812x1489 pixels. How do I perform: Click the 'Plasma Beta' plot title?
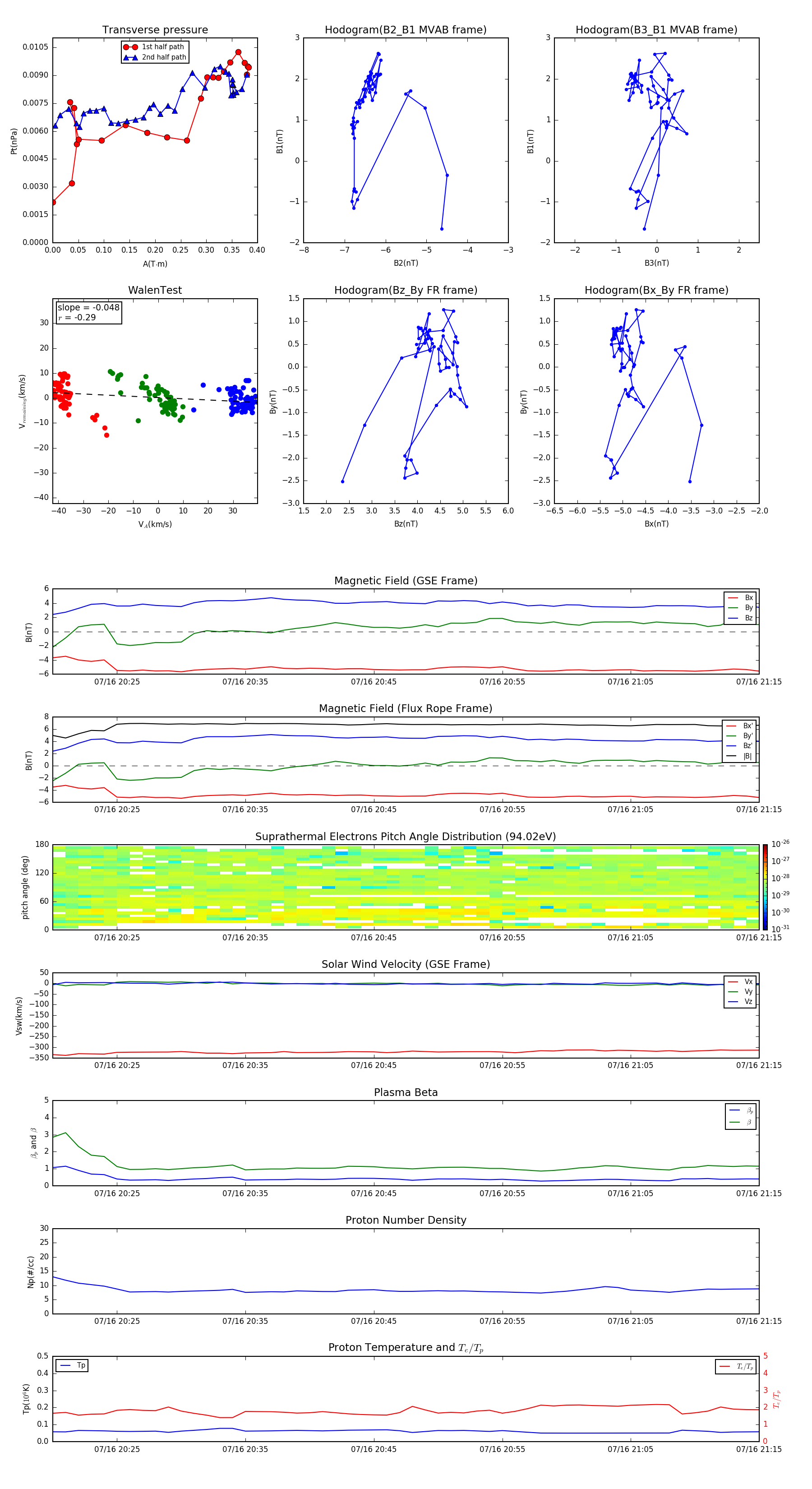[x=406, y=1092]
